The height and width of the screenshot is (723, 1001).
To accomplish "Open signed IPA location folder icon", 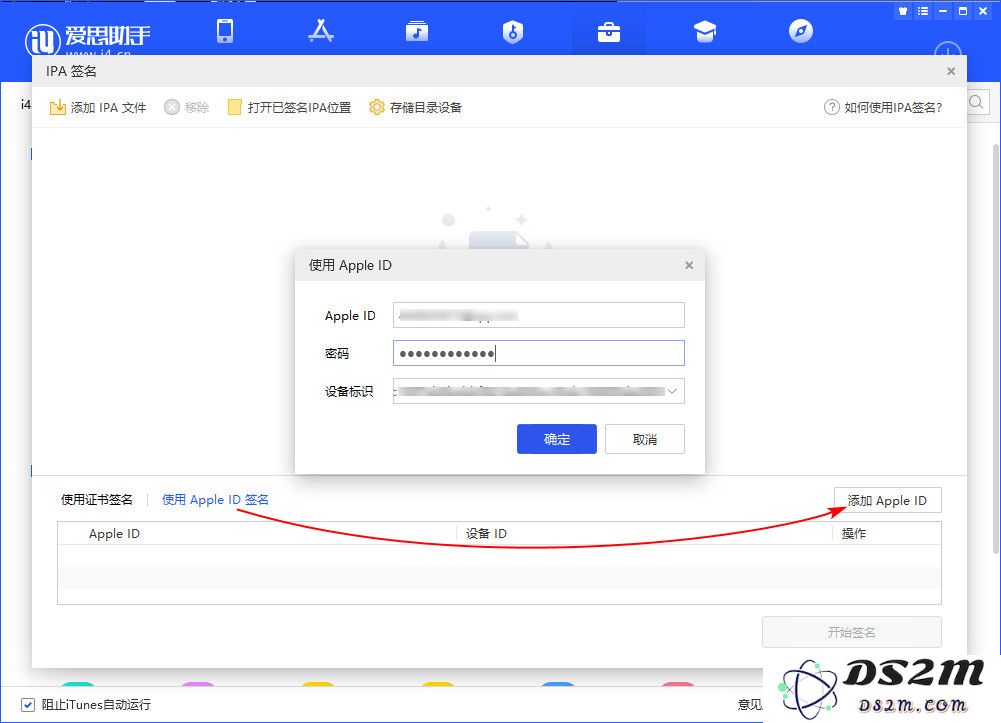I will pos(234,107).
